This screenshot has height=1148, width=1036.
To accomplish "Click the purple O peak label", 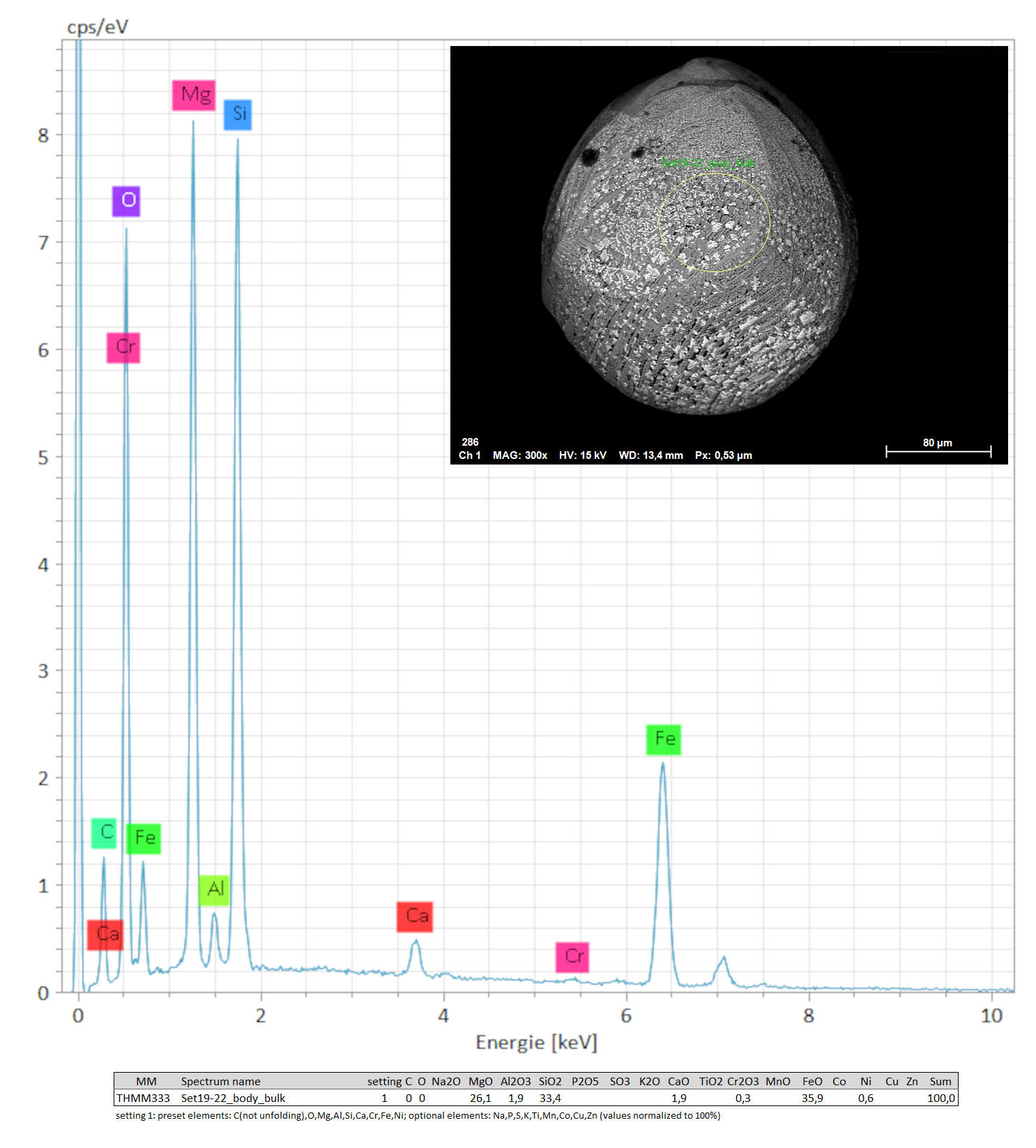I will pyautogui.click(x=126, y=201).
